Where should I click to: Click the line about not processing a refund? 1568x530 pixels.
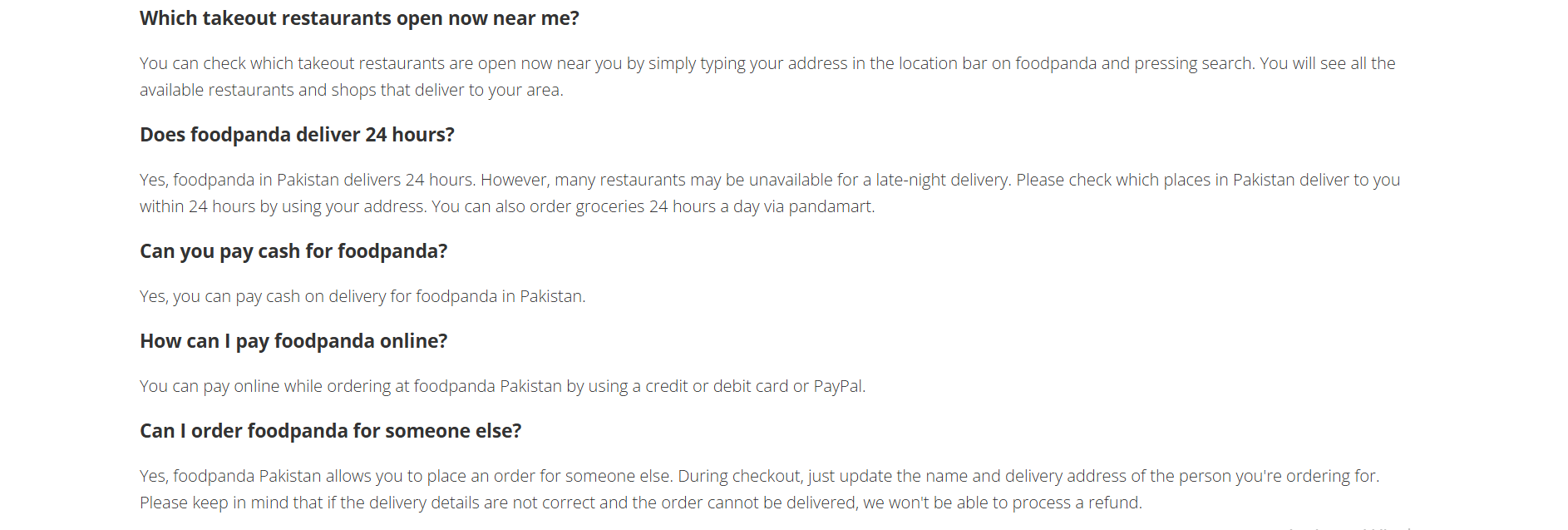(641, 503)
